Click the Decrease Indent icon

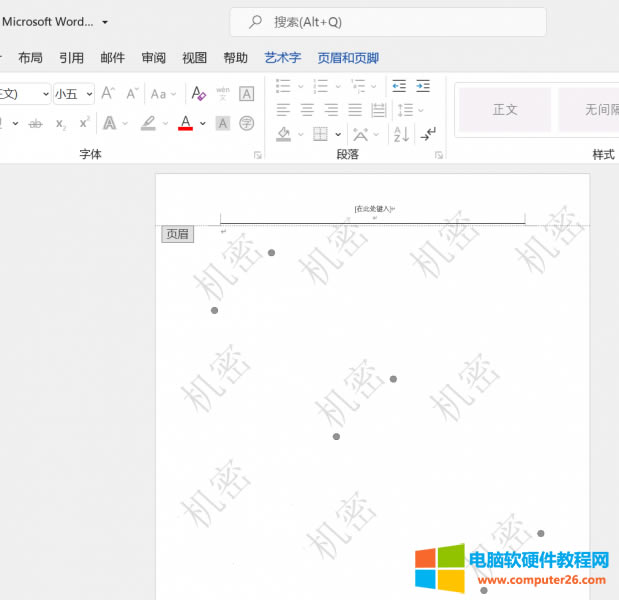coord(400,86)
